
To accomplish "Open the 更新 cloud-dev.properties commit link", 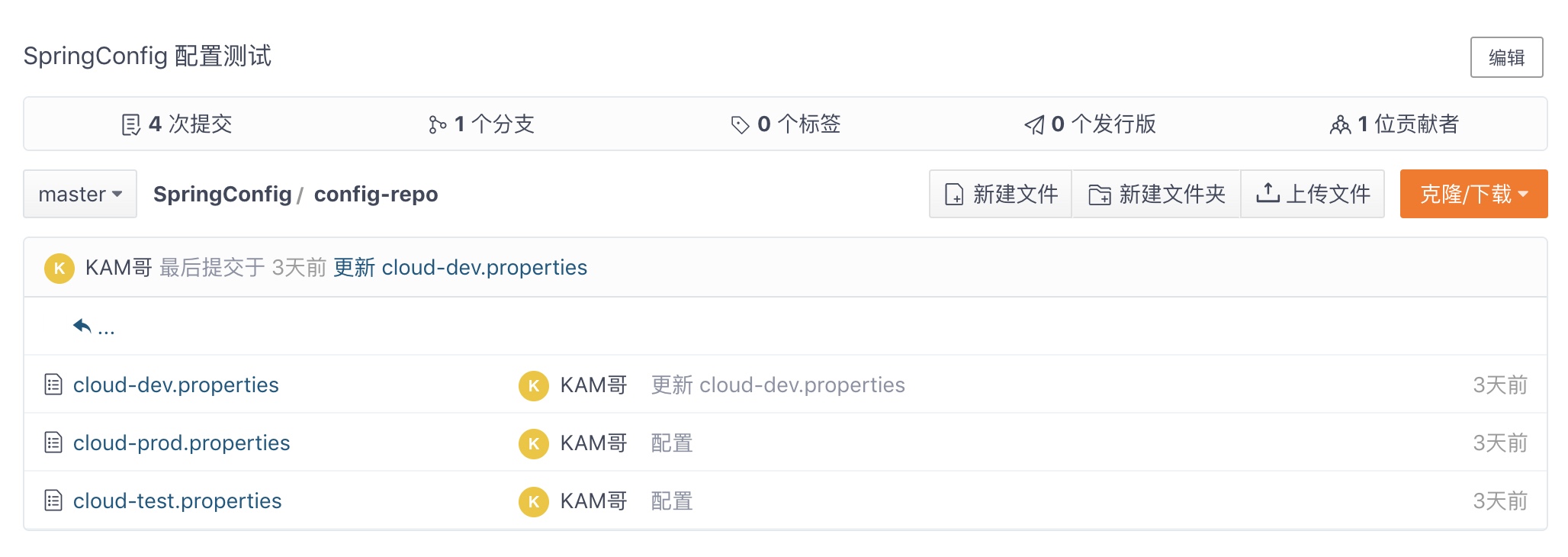I will click(x=461, y=268).
